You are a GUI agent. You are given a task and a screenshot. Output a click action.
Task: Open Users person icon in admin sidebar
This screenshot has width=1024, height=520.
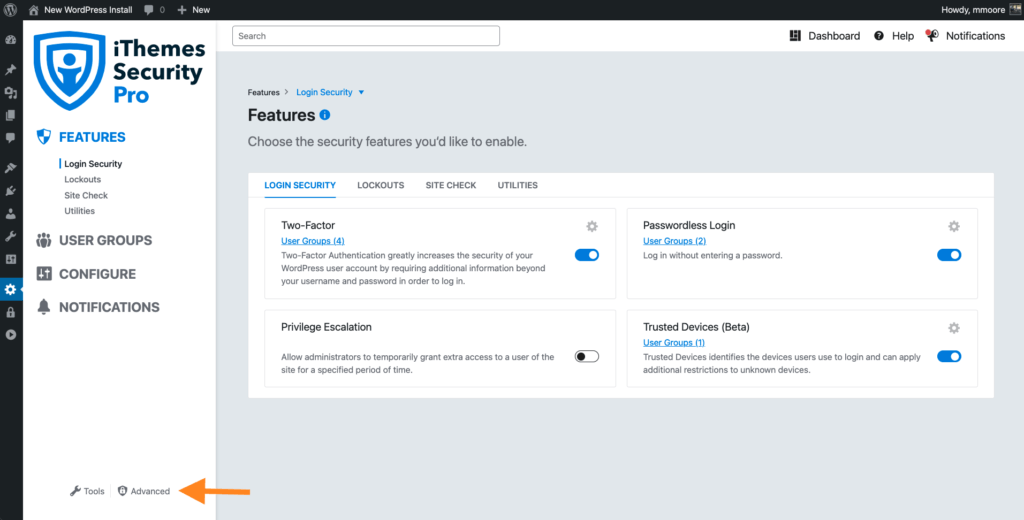pos(10,213)
